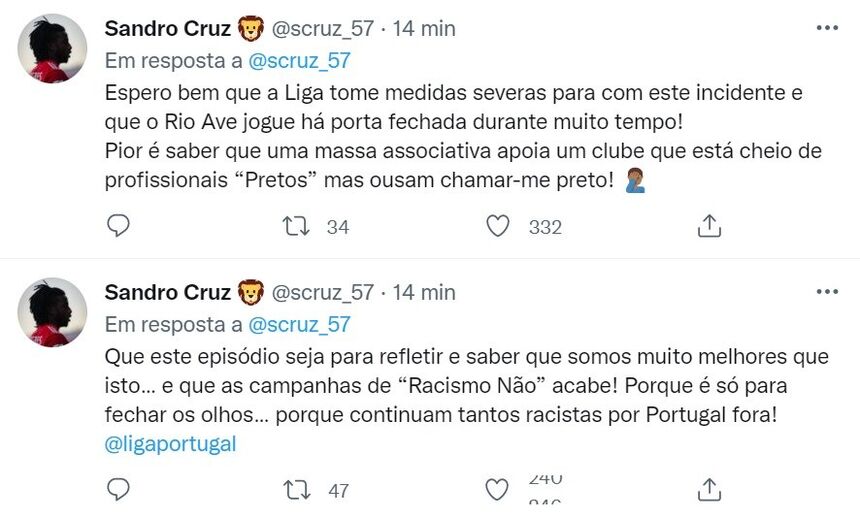Like the first tweet with 332 likes
Screen dimensions: 860x519
(498, 226)
